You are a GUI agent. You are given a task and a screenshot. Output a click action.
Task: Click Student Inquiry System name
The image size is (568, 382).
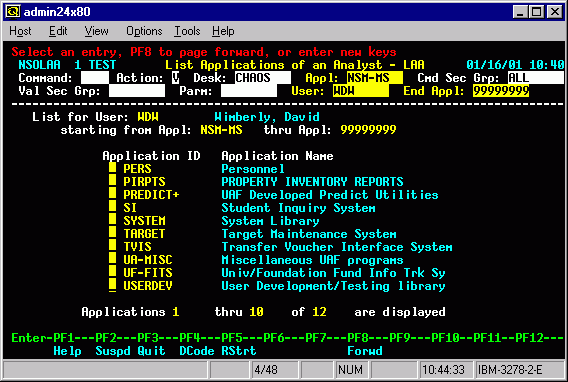coord(298,208)
